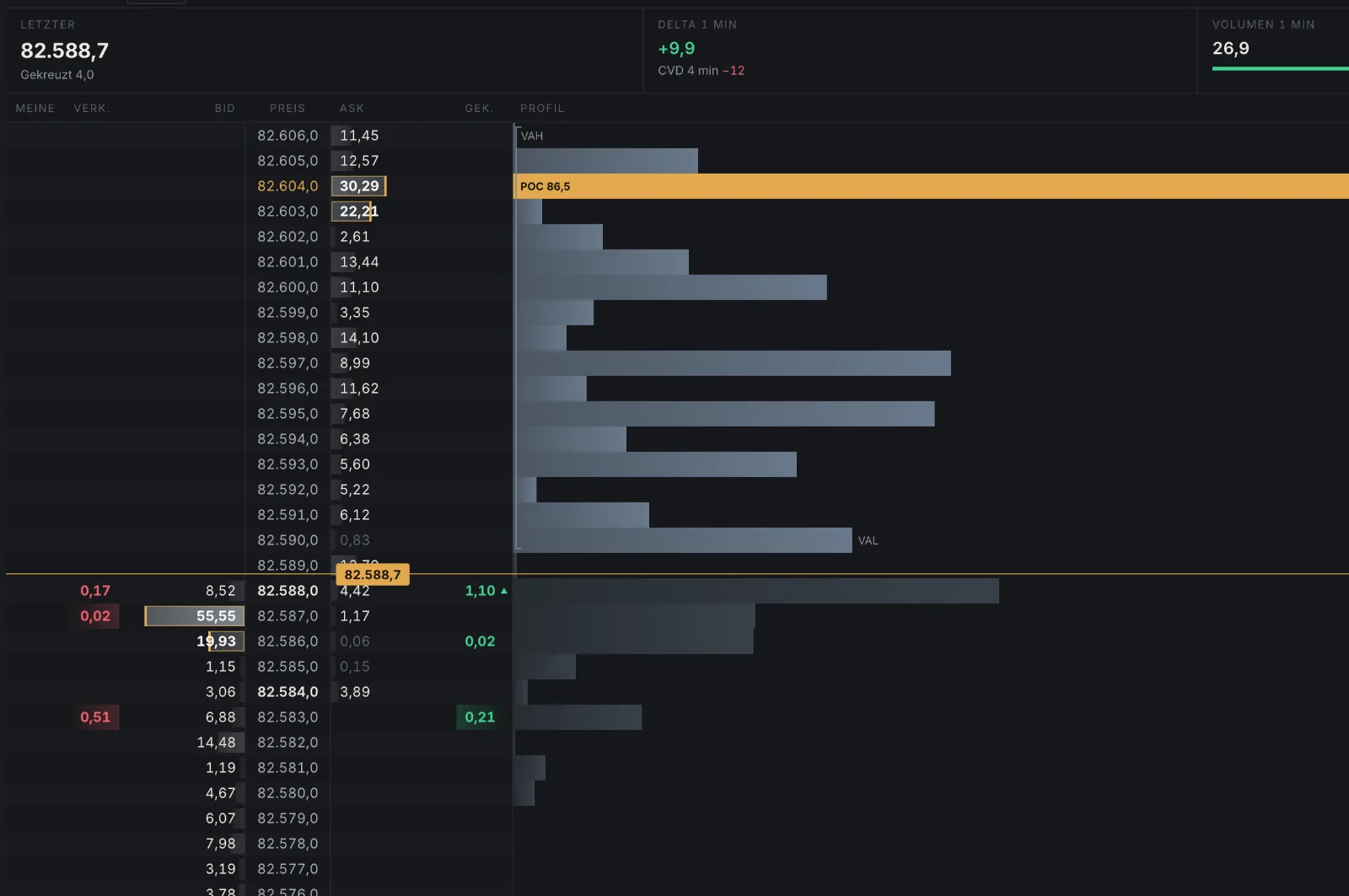Image resolution: width=1349 pixels, height=896 pixels.
Task: Click the VERK. column header
Action: (92, 109)
